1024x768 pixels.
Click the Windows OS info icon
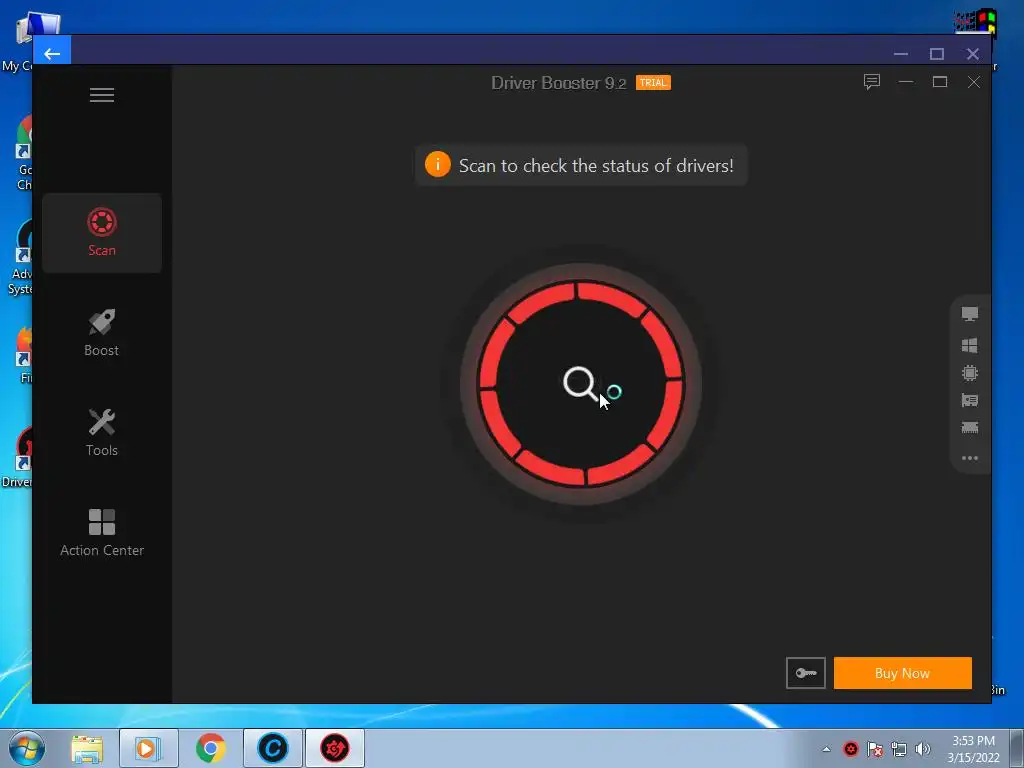click(x=970, y=345)
